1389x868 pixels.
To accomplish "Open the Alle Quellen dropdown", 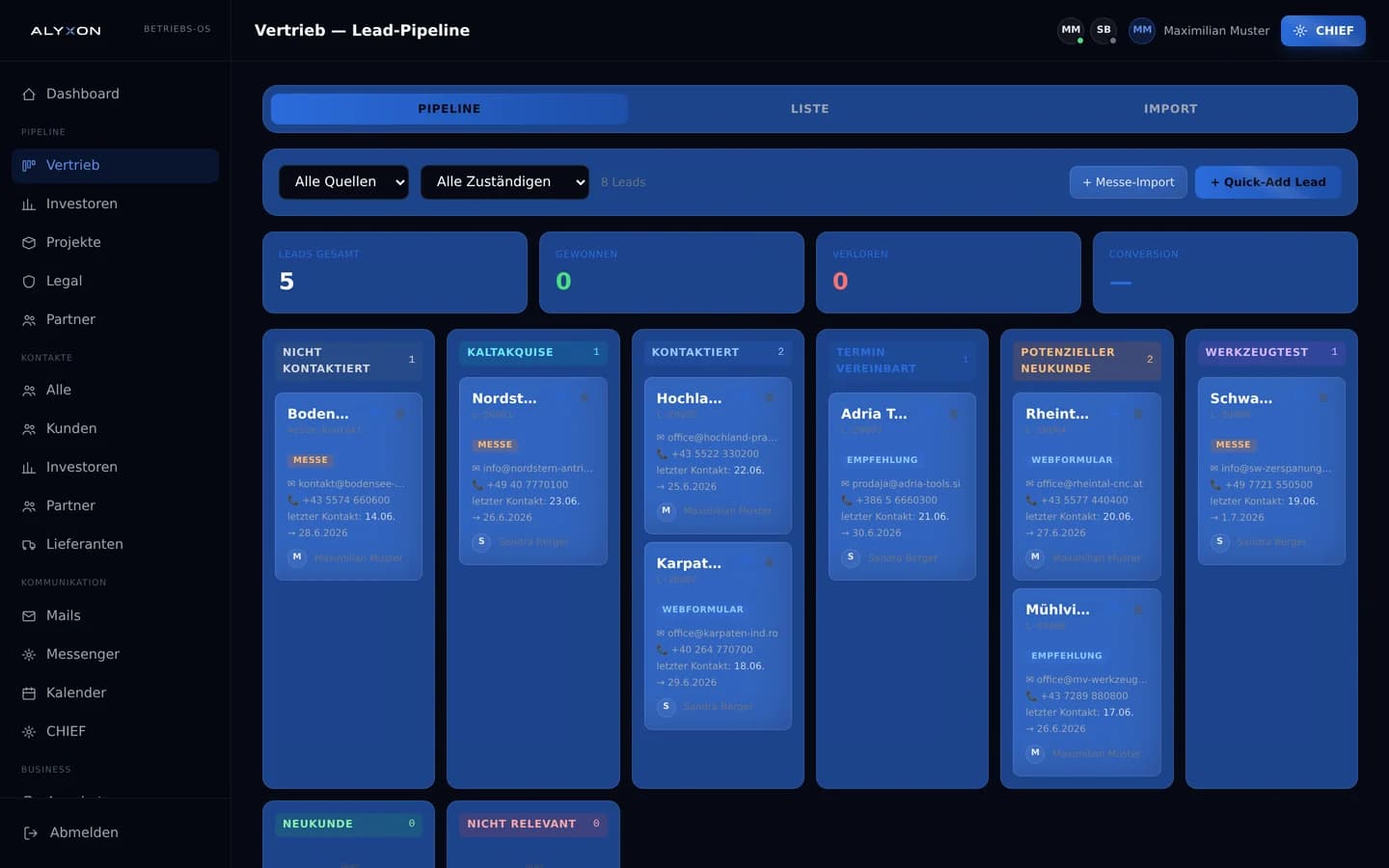I will pyautogui.click(x=343, y=182).
